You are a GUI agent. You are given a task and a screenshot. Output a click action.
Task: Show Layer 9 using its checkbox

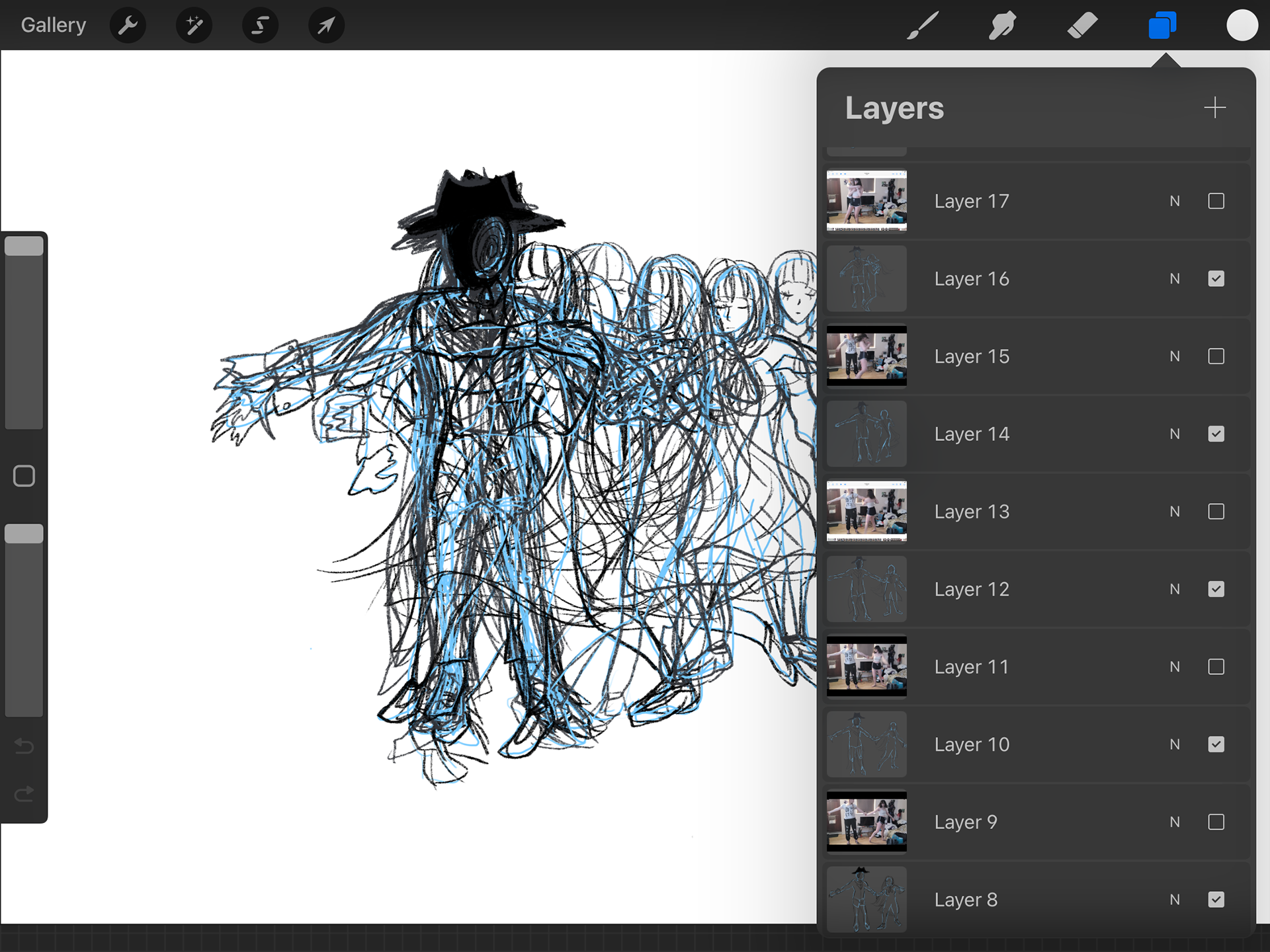pyautogui.click(x=1216, y=822)
